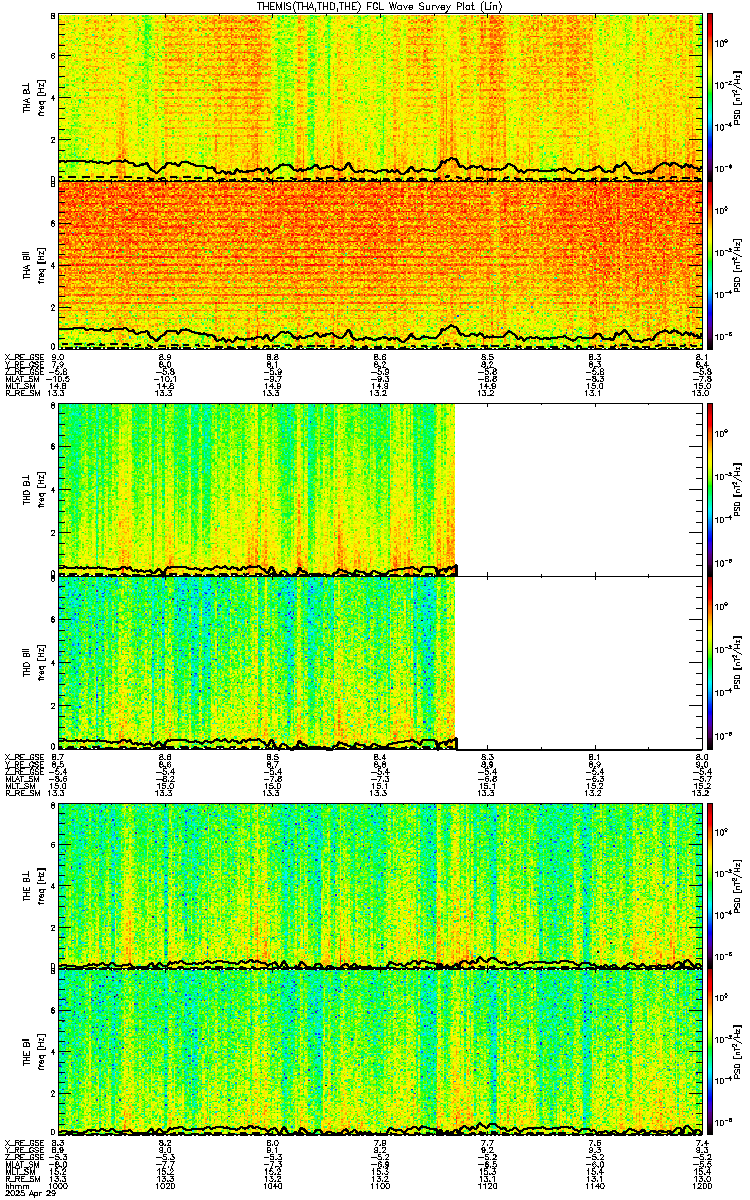Viewport: 750px width, 1200px height.
Task: Click the PSD color bar beside THE B-perpendicular
Action: click(711, 886)
